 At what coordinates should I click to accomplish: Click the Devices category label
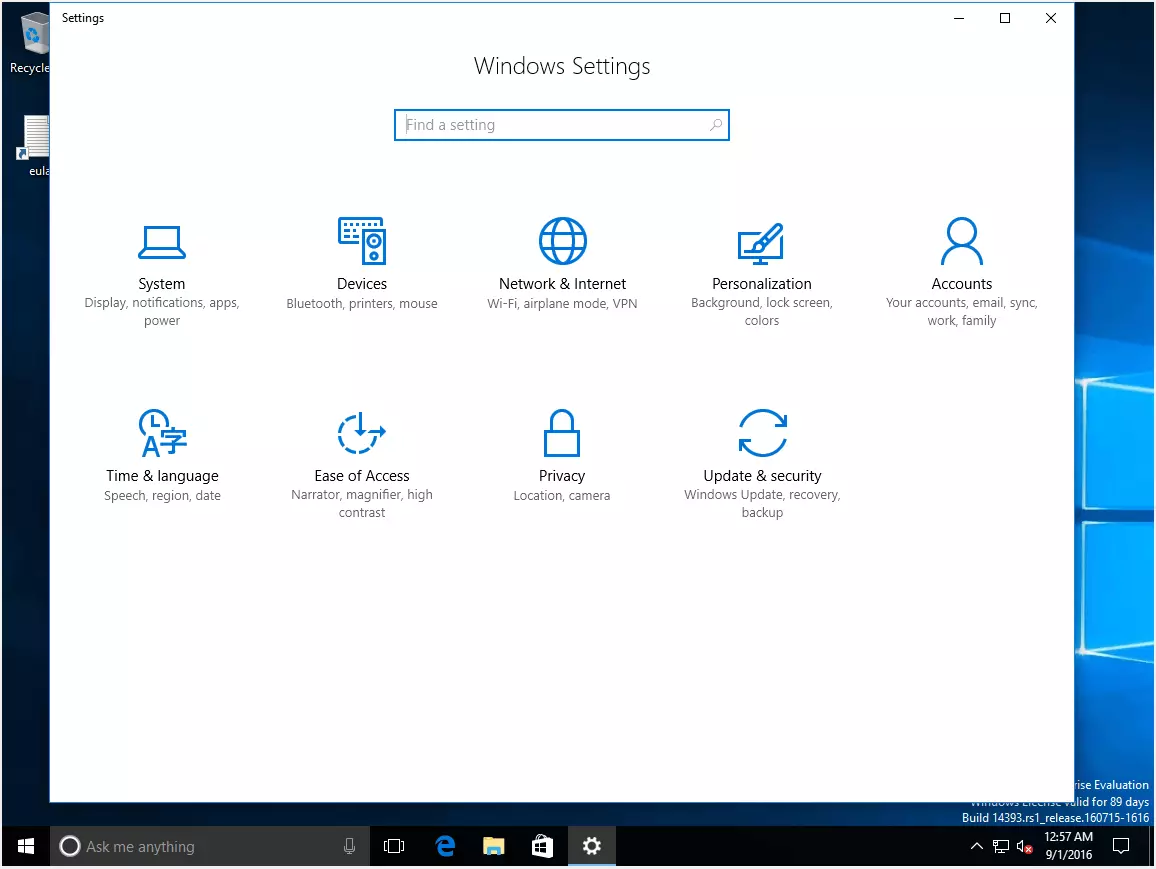point(362,284)
